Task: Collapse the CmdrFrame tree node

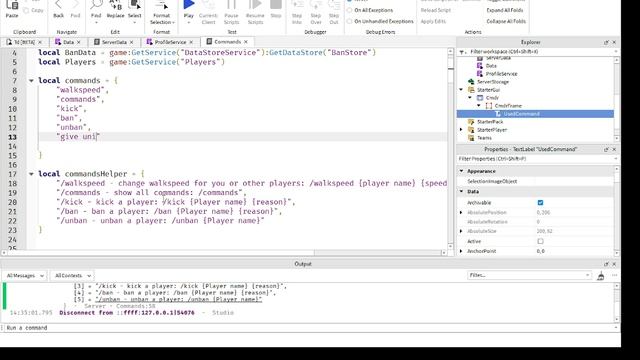Action: pyautogui.click(x=479, y=106)
